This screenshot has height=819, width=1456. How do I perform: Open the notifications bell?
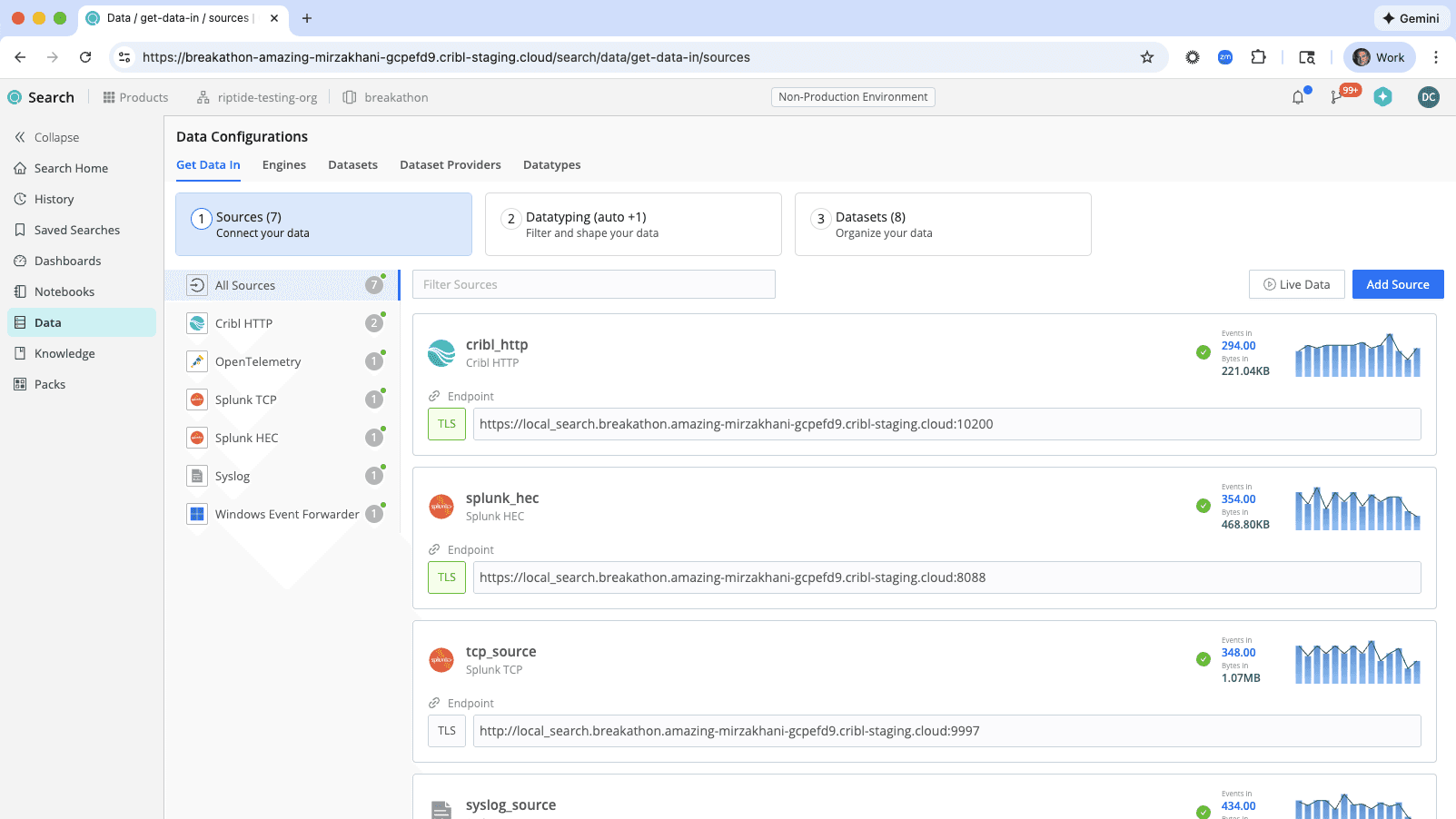[1298, 97]
